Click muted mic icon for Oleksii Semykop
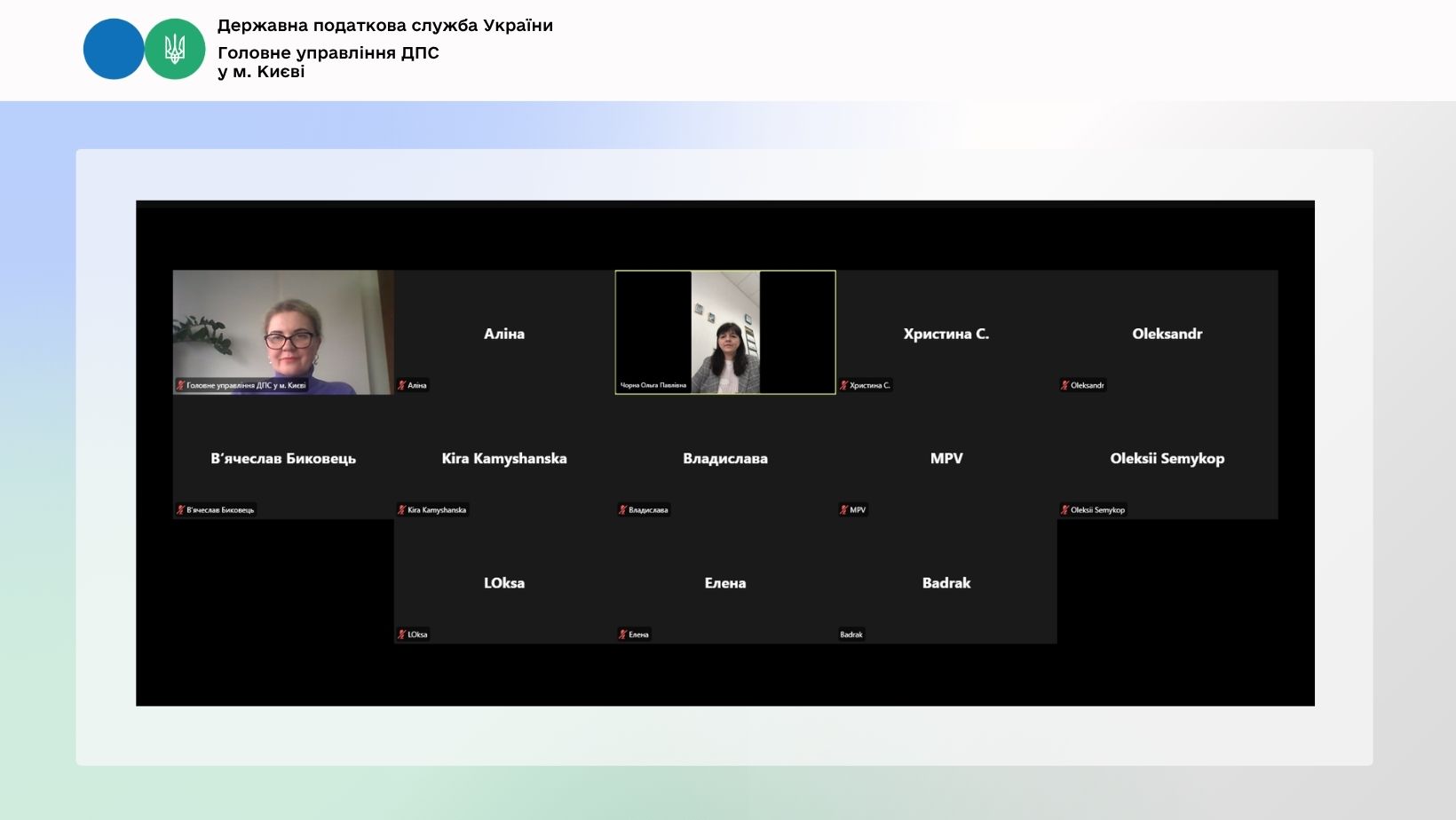The height and width of the screenshot is (820, 1456). [1064, 510]
